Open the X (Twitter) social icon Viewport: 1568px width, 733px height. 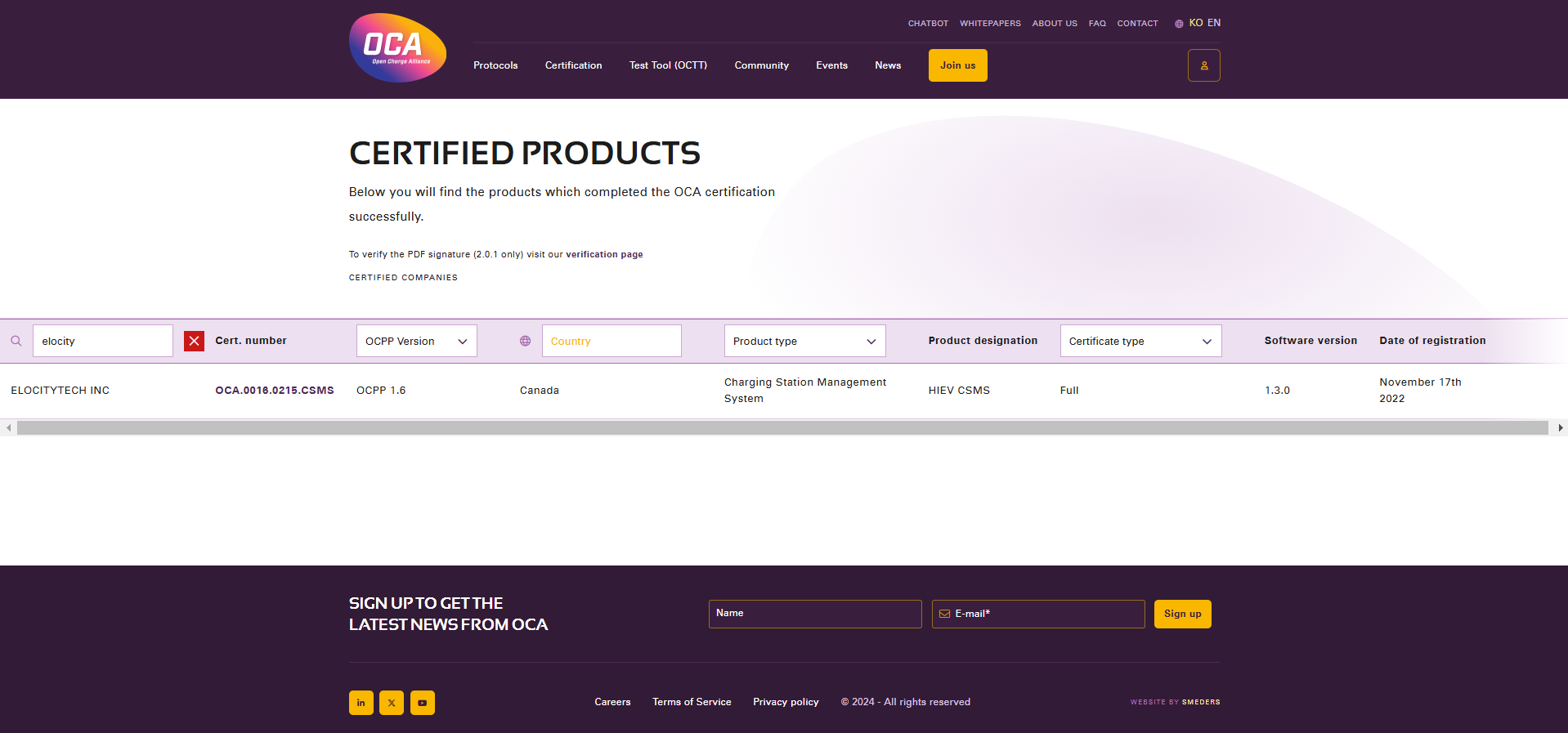(392, 703)
